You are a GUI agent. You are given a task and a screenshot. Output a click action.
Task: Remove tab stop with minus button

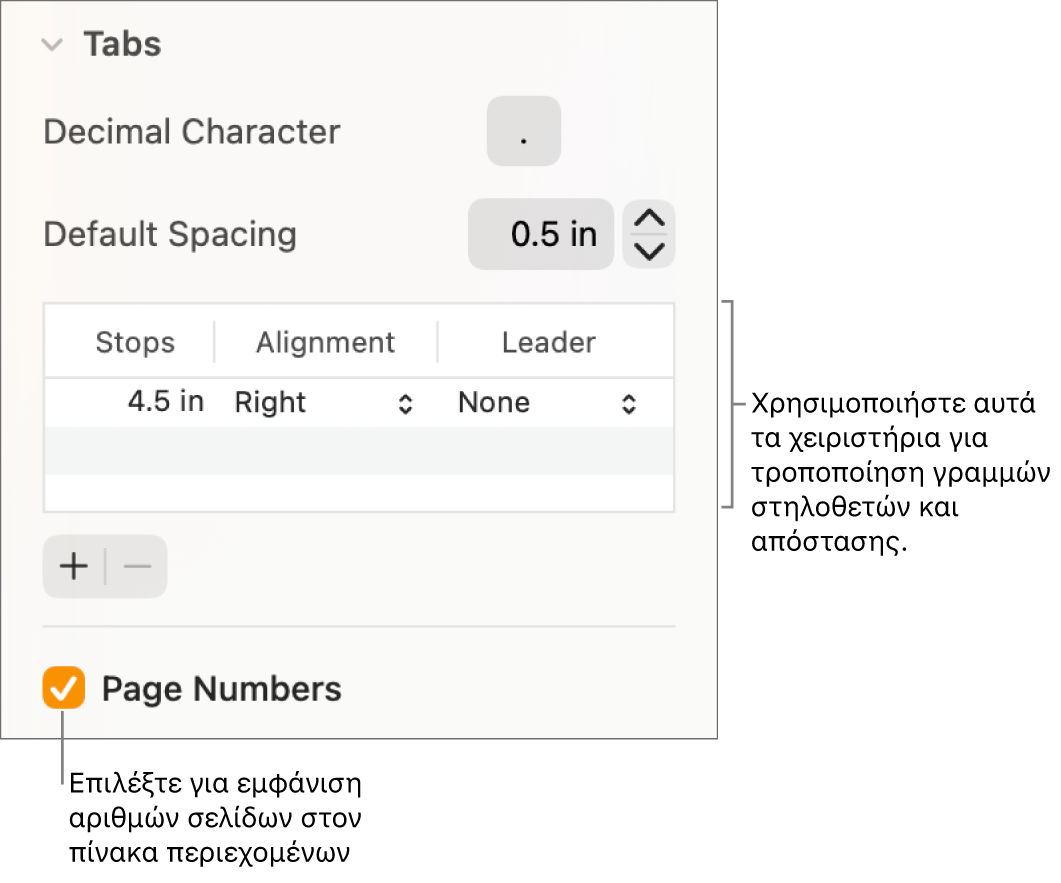point(137,567)
